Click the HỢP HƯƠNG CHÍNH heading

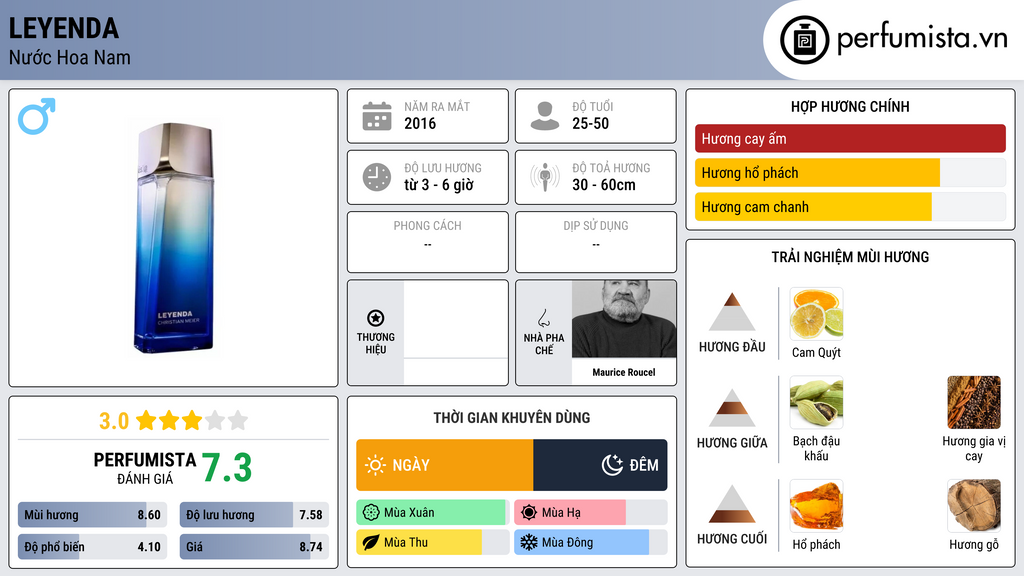point(850,106)
